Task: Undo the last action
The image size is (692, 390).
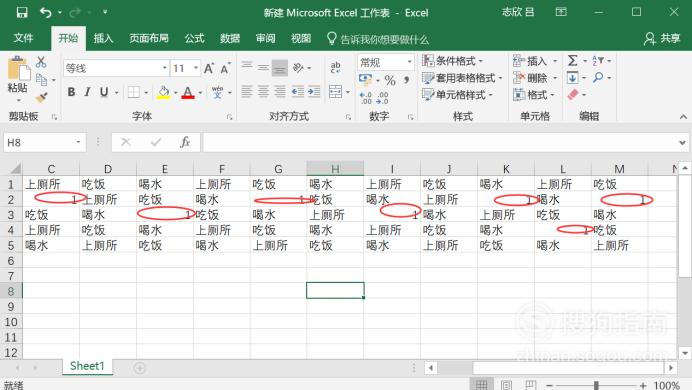Action: point(45,12)
